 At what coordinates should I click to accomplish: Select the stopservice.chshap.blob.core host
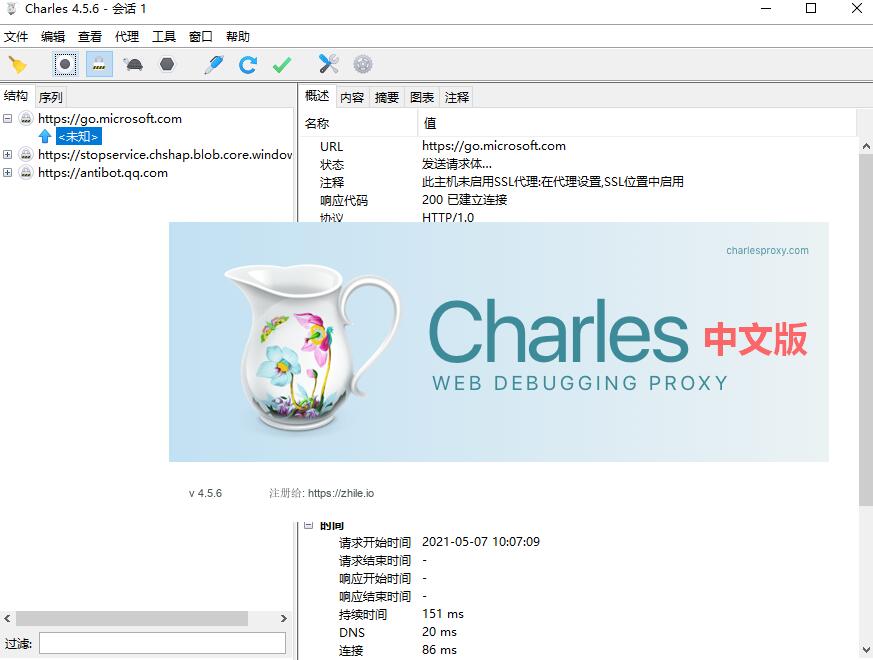(x=165, y=154)
